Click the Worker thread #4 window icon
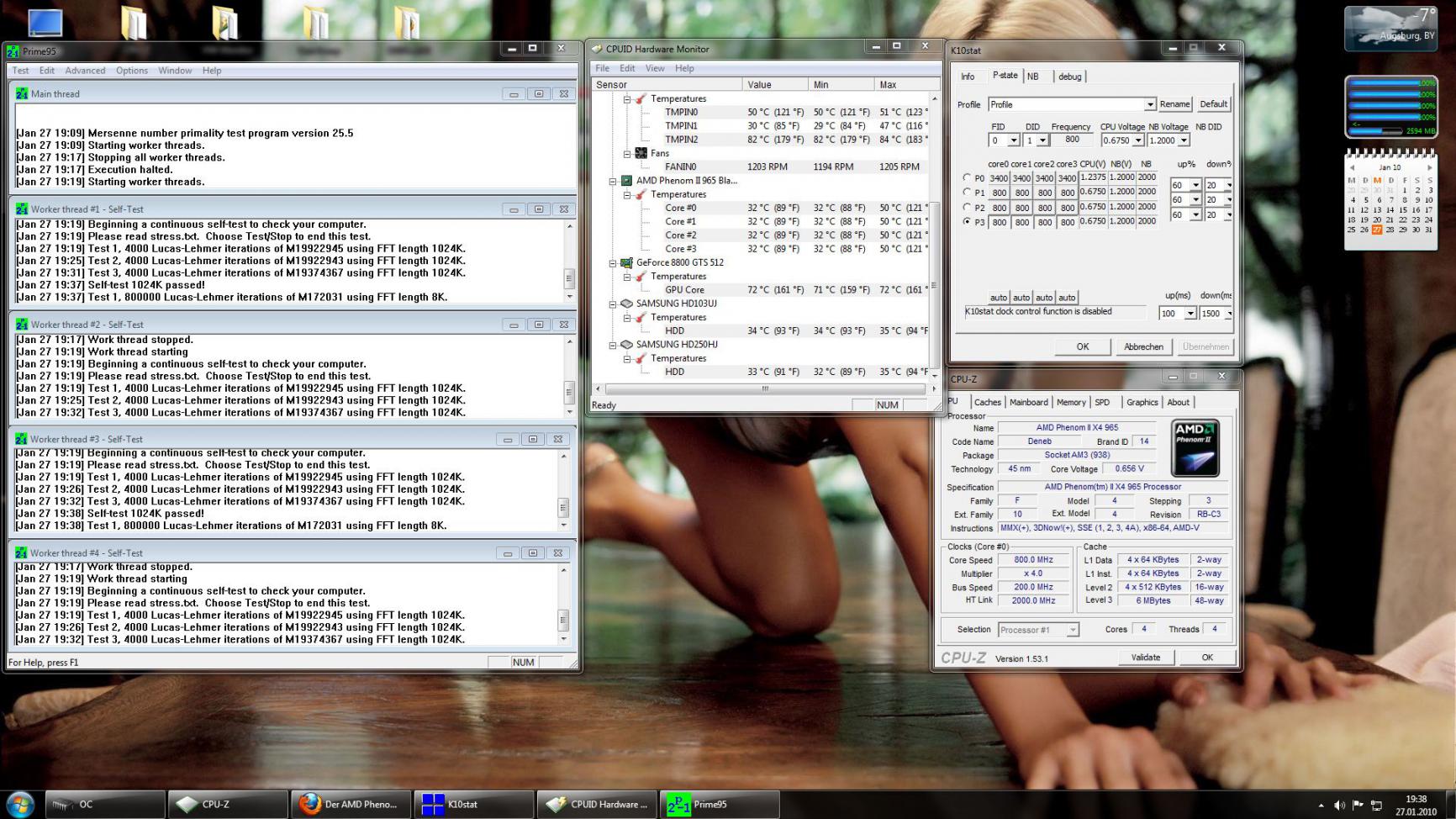The width and height of the screenshot is (1456, 819). click(22, 553)
